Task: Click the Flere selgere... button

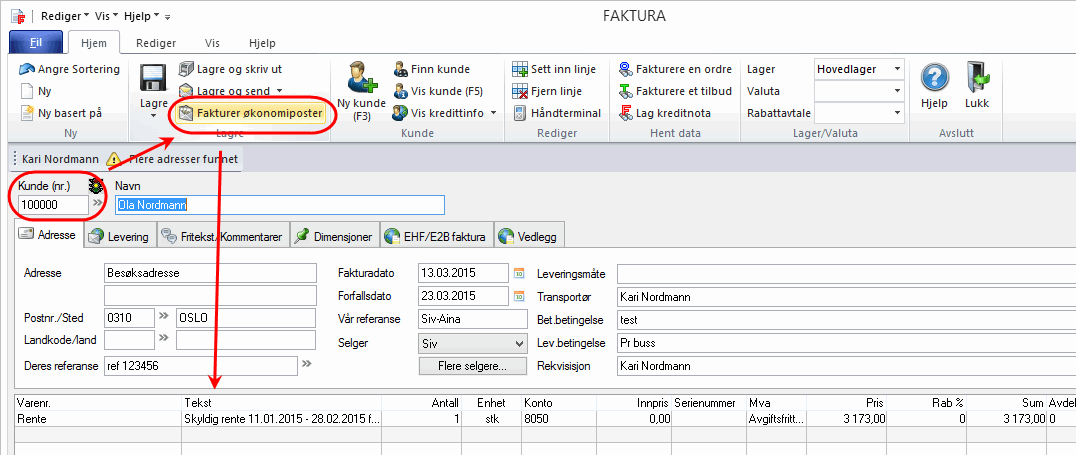Action: [472, 366]
